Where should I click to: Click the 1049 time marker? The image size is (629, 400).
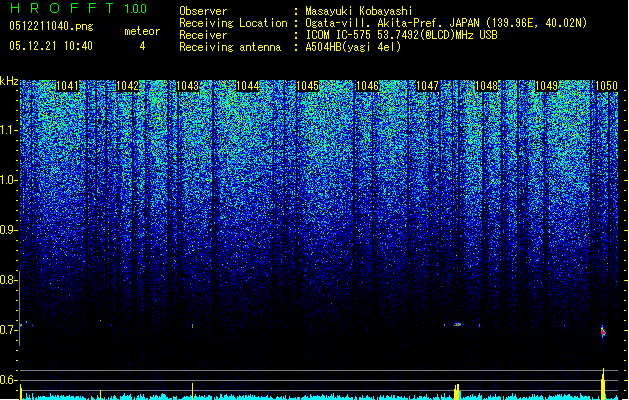(547, 86)
